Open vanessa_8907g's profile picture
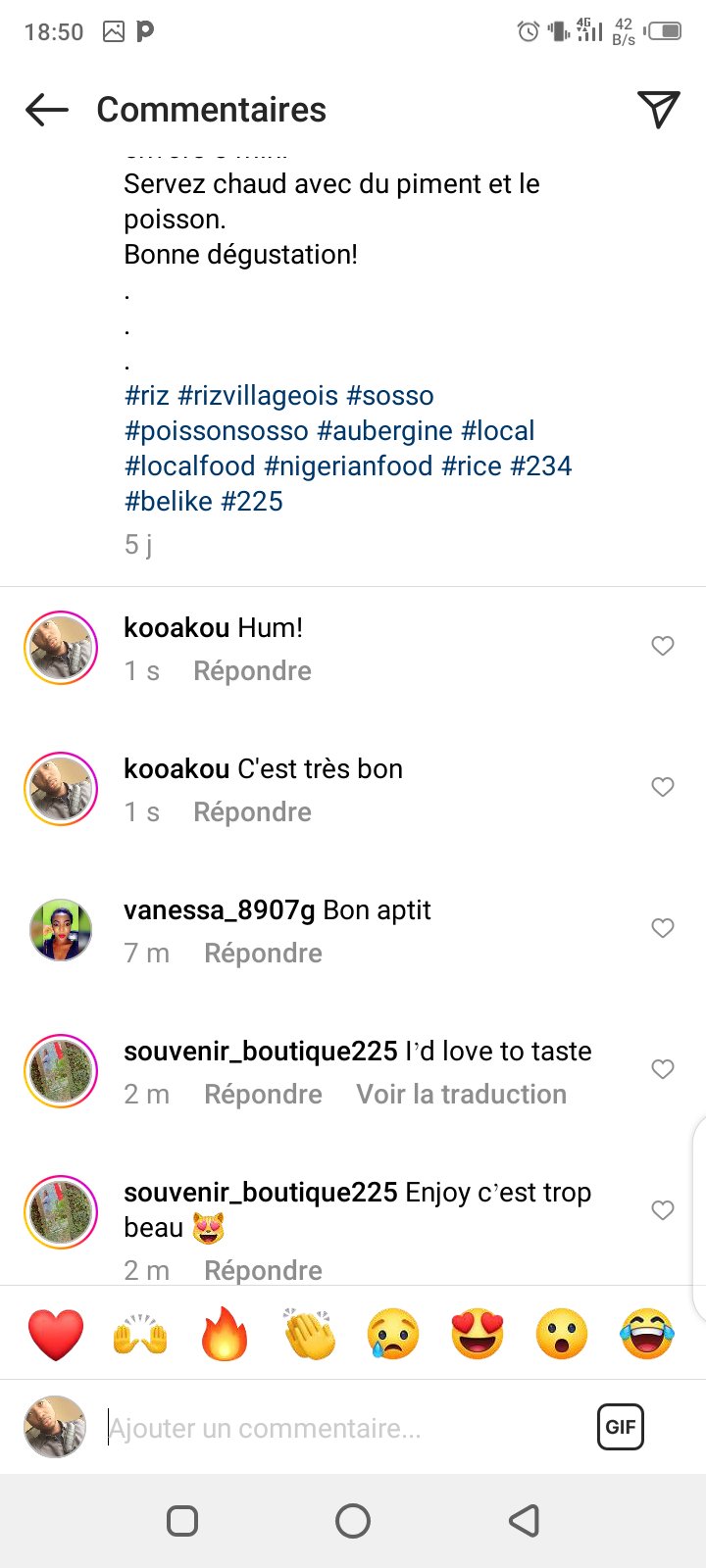This screenshot has width=706, height=1568. pos(61,929)
